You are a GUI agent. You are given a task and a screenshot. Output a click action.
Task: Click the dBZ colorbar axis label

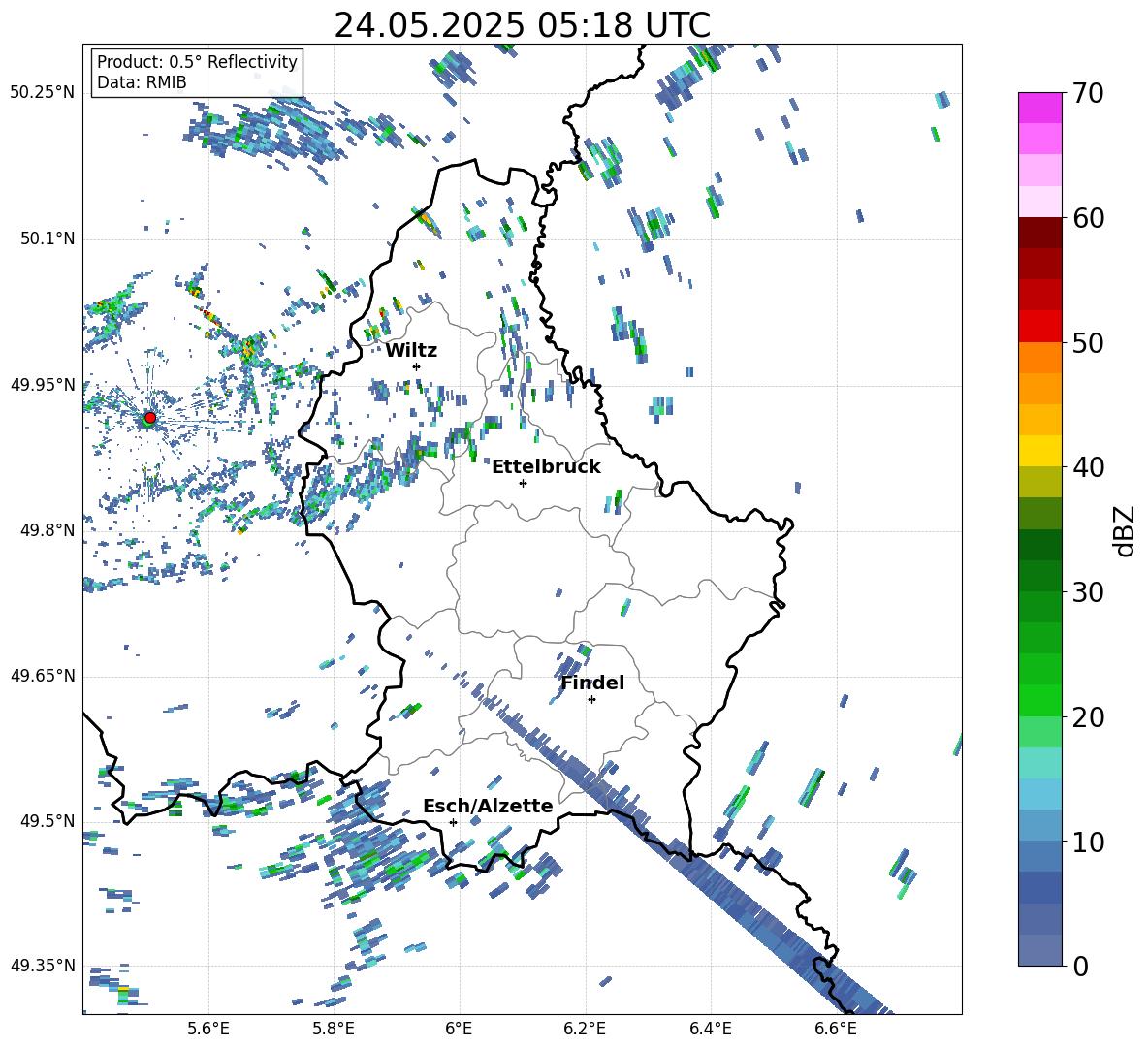[x=1126, y=530]
